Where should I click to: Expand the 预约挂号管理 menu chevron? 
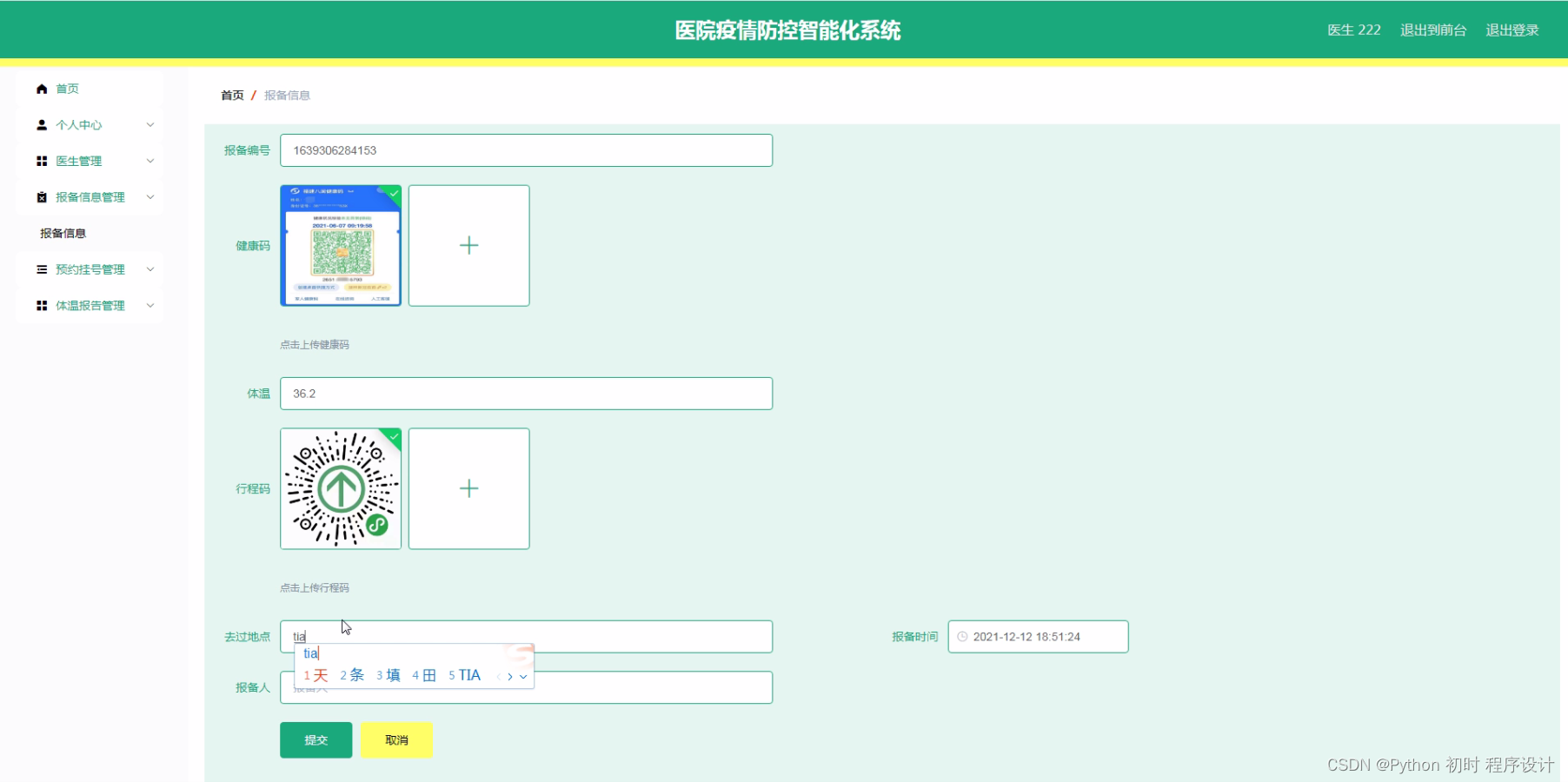point(150,269)
